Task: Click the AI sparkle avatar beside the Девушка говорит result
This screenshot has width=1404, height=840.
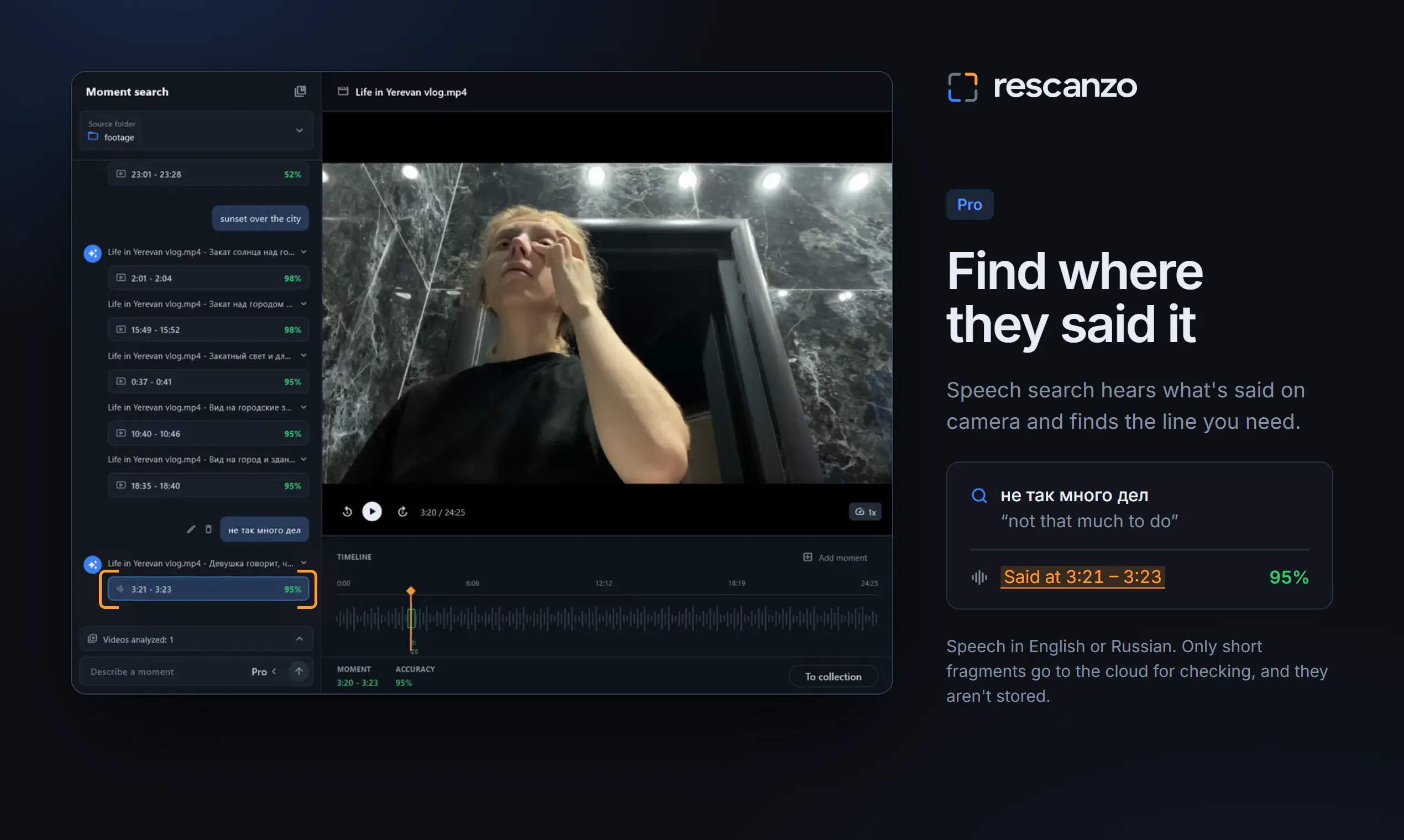Action: click(93, 564)
